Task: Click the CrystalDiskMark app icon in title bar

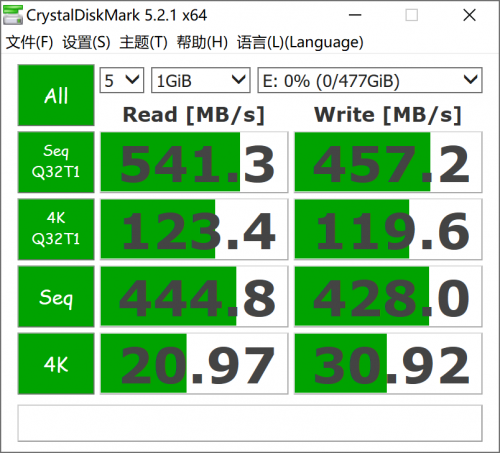Action: pos(13,15)
